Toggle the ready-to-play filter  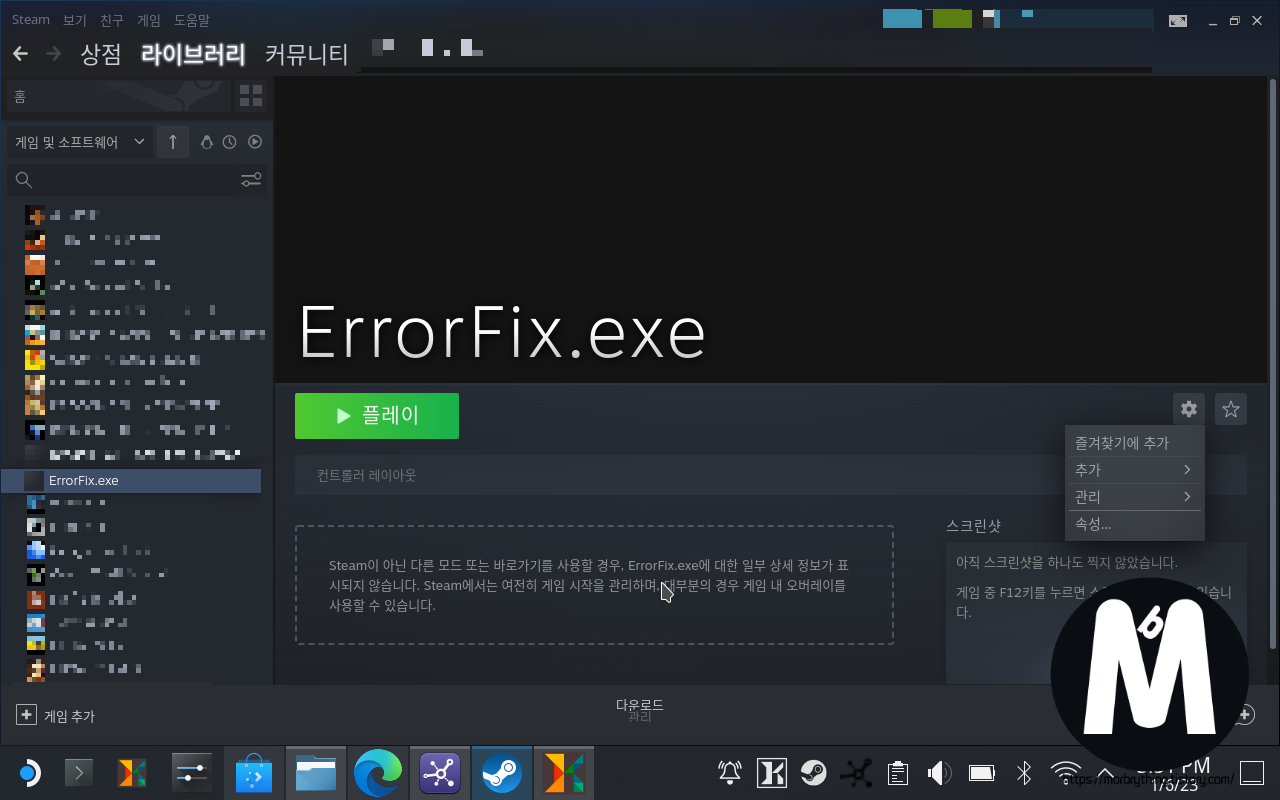pyautogui.click(x=255, y=142)
